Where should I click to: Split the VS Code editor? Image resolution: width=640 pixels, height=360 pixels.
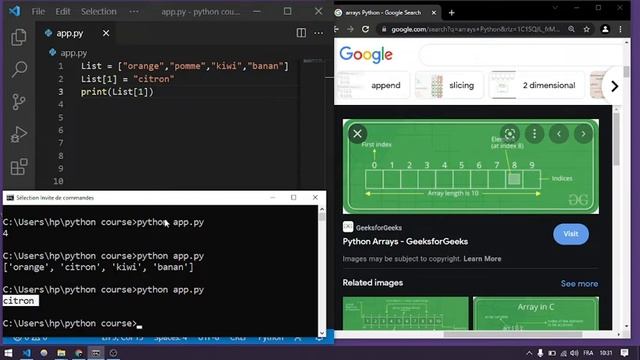pos(301,33)
